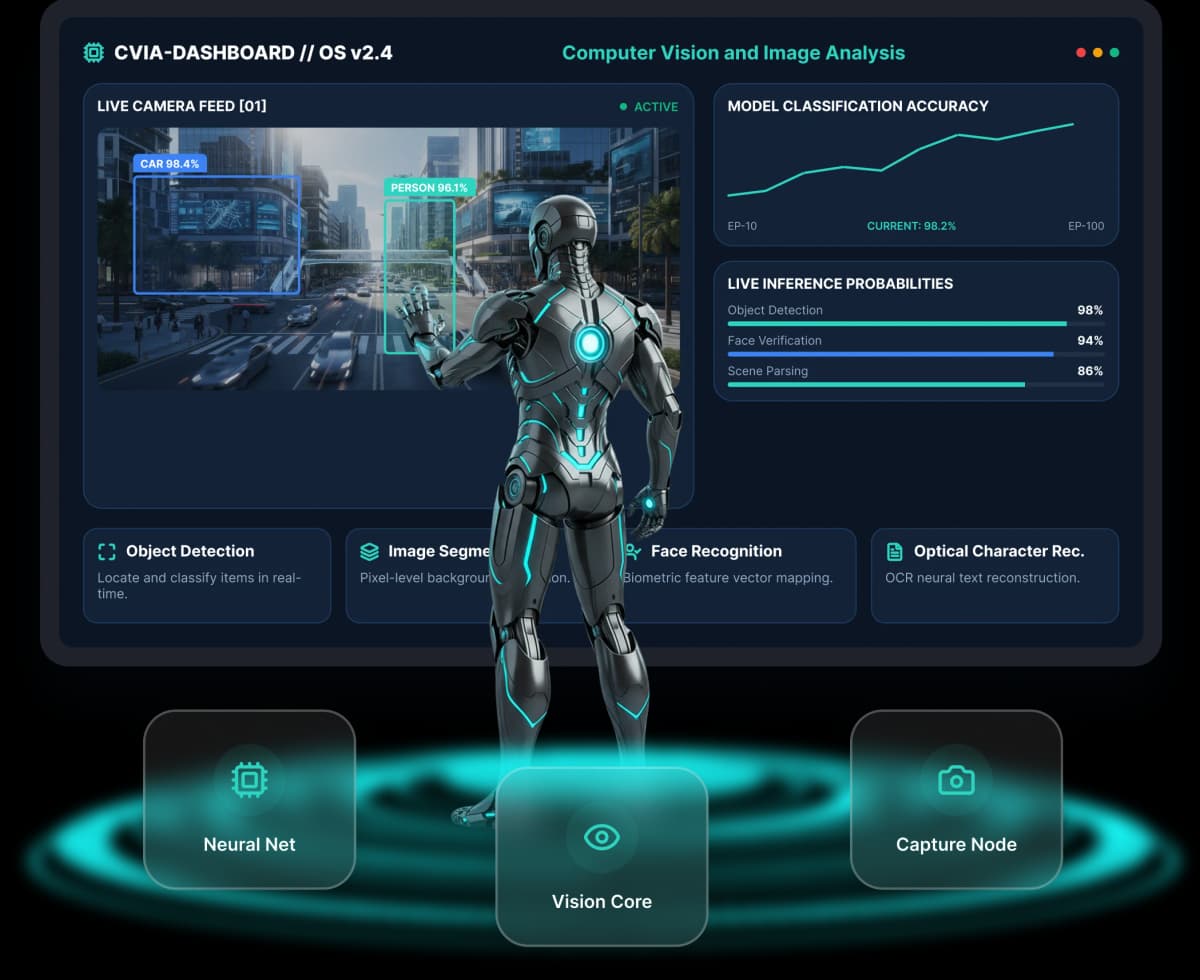Image resolution: width=1200 pixels, height=980 pixels.
Task: Click the CVIA-DASHBOARD // OS v2.4 title
Action: [253, 53]
